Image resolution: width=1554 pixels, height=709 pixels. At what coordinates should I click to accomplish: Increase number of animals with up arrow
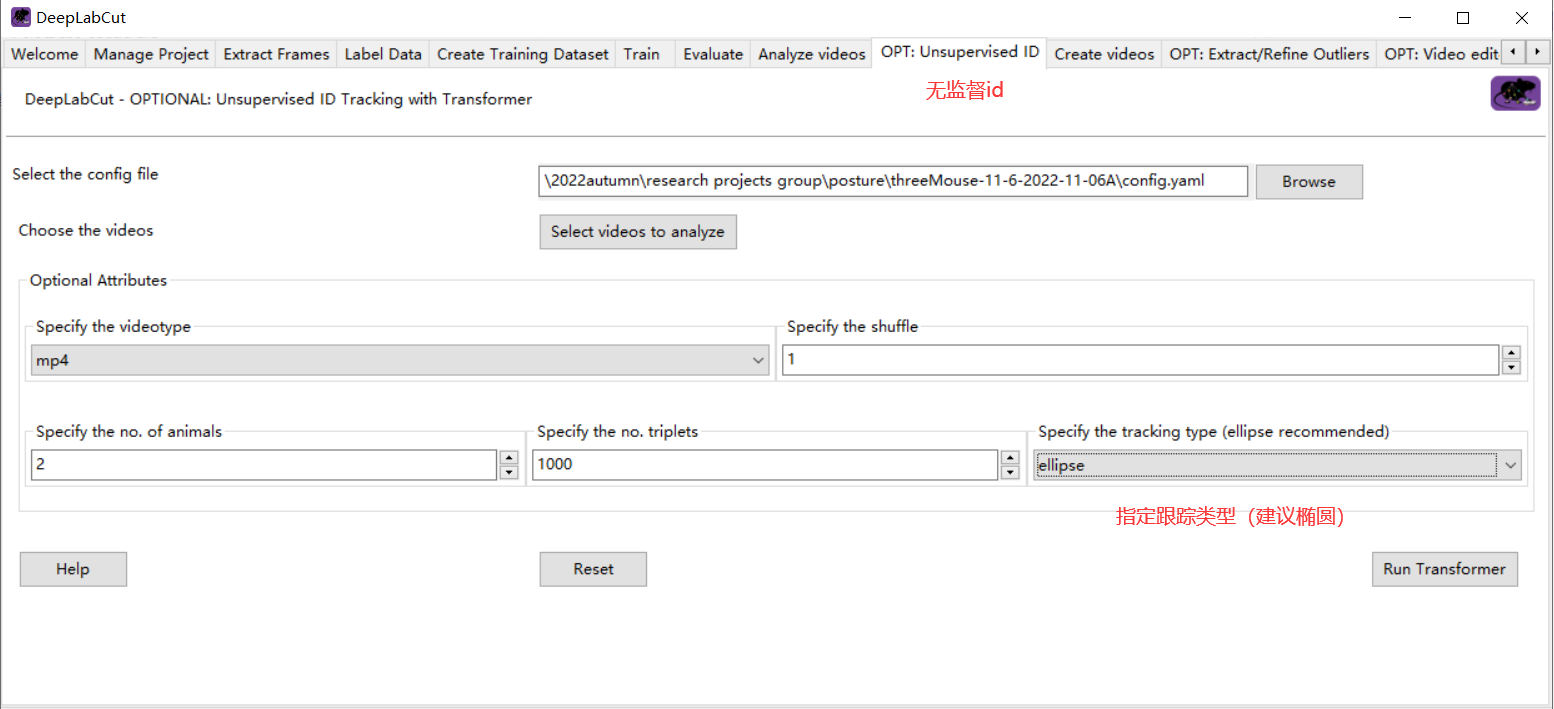[509, 457]
